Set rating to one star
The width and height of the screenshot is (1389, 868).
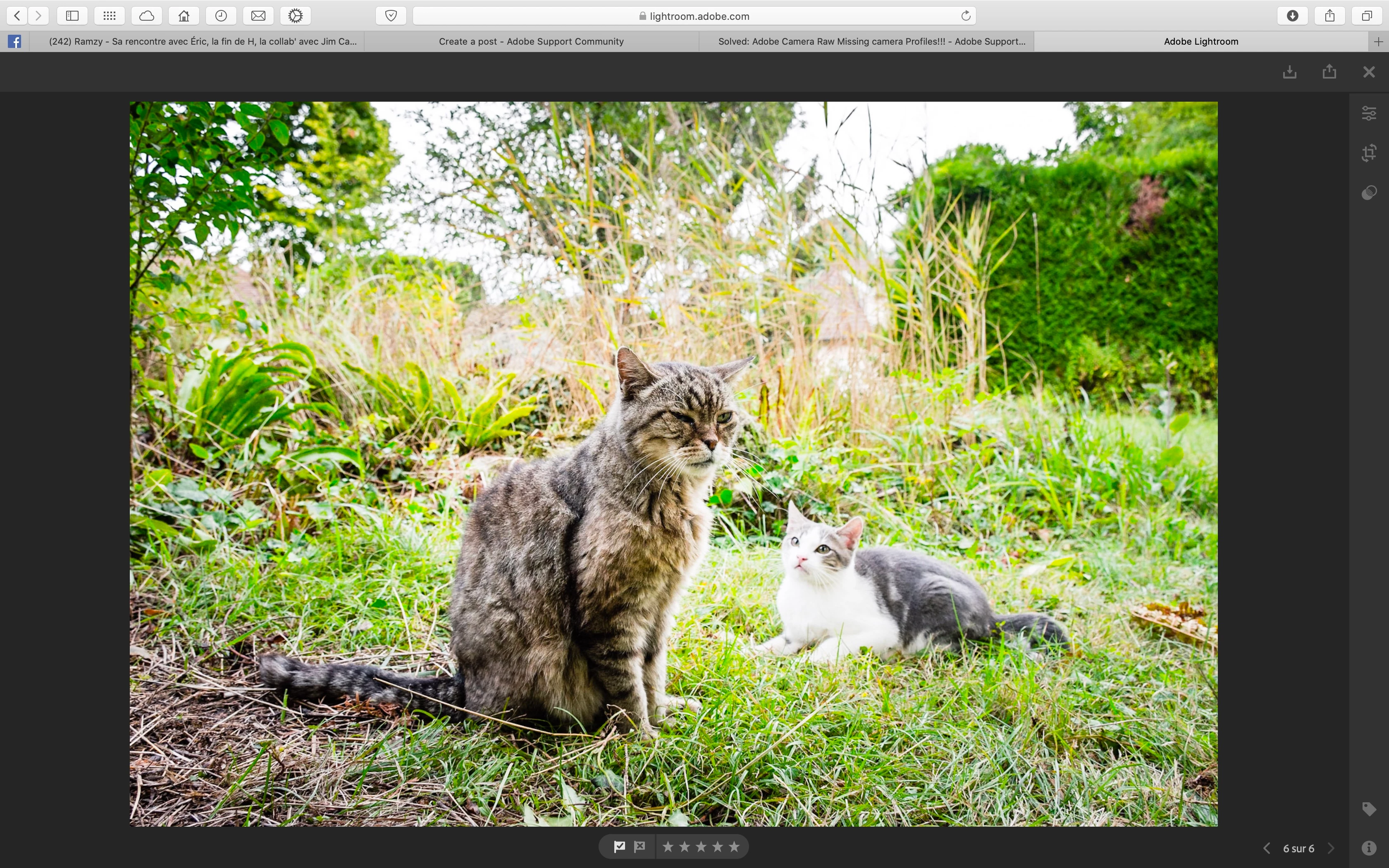(668, 847)
